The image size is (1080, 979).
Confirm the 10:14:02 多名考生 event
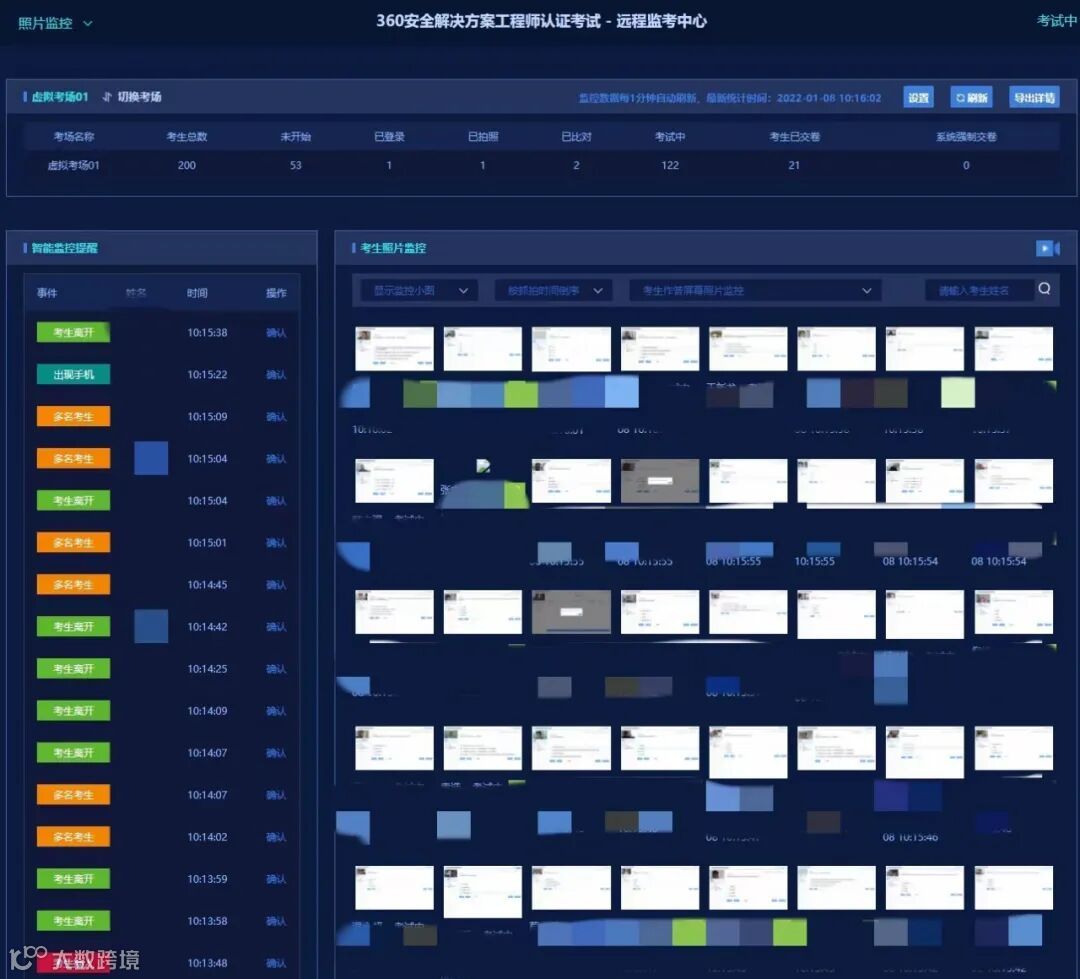coord(276,837)
